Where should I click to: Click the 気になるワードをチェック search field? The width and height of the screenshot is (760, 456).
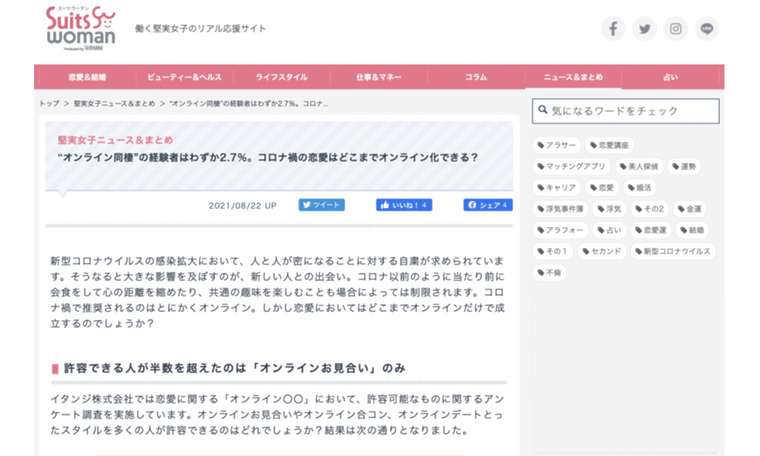(x=632, y=111)
